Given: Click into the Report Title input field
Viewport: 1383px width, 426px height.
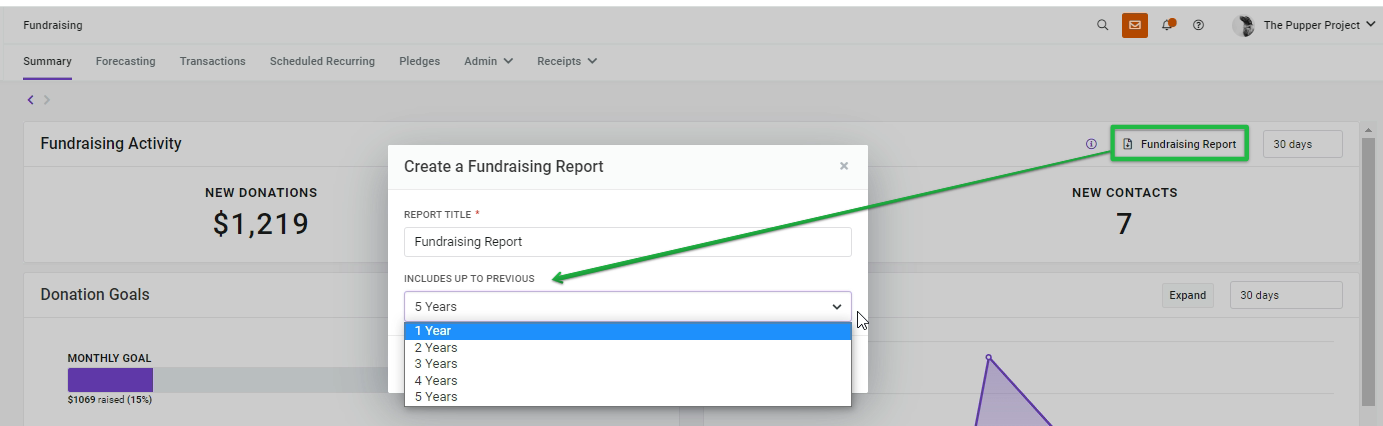Looking at the screenshot, I should (x=628, y=242).
